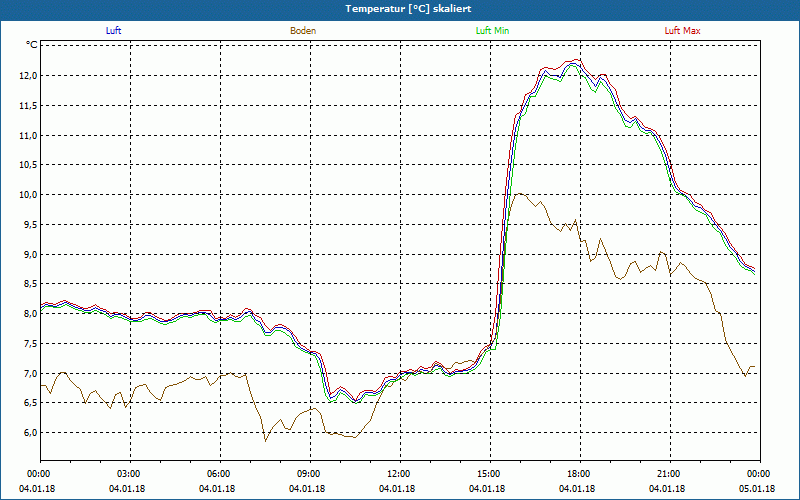
Task: Click the 6,5 value on y-axis
Action: pos(30,403)
